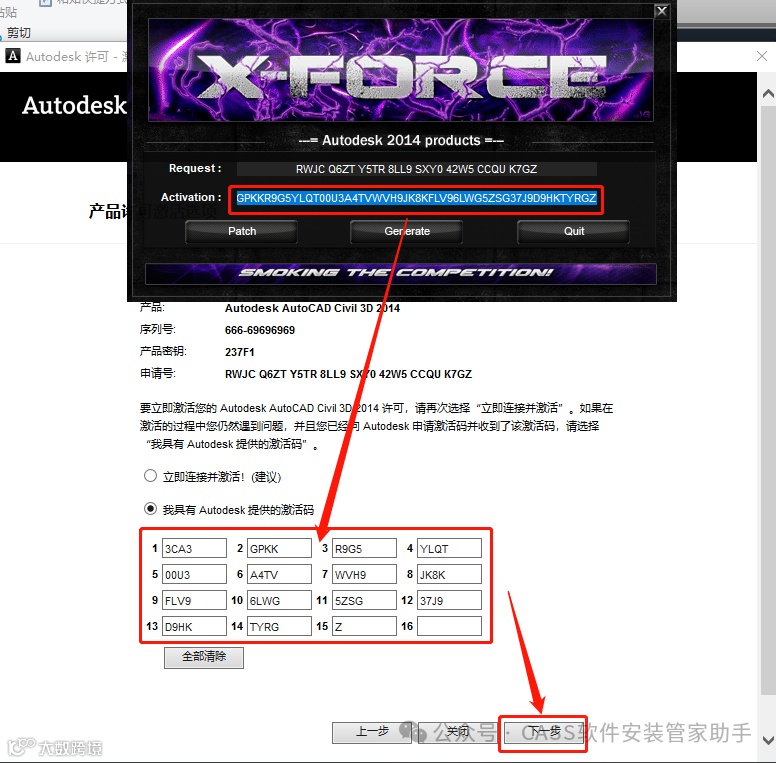Close the X-Force keygen window
The image size is (776, 763).
(662, 11)
